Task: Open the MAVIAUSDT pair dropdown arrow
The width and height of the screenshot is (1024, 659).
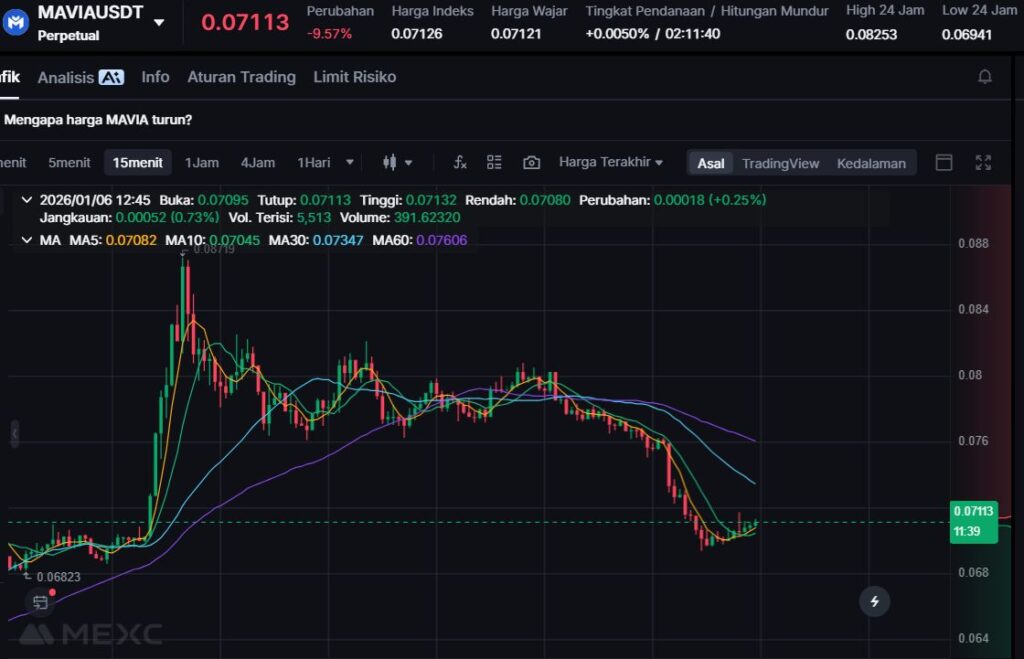Action: tap(159, 23)
